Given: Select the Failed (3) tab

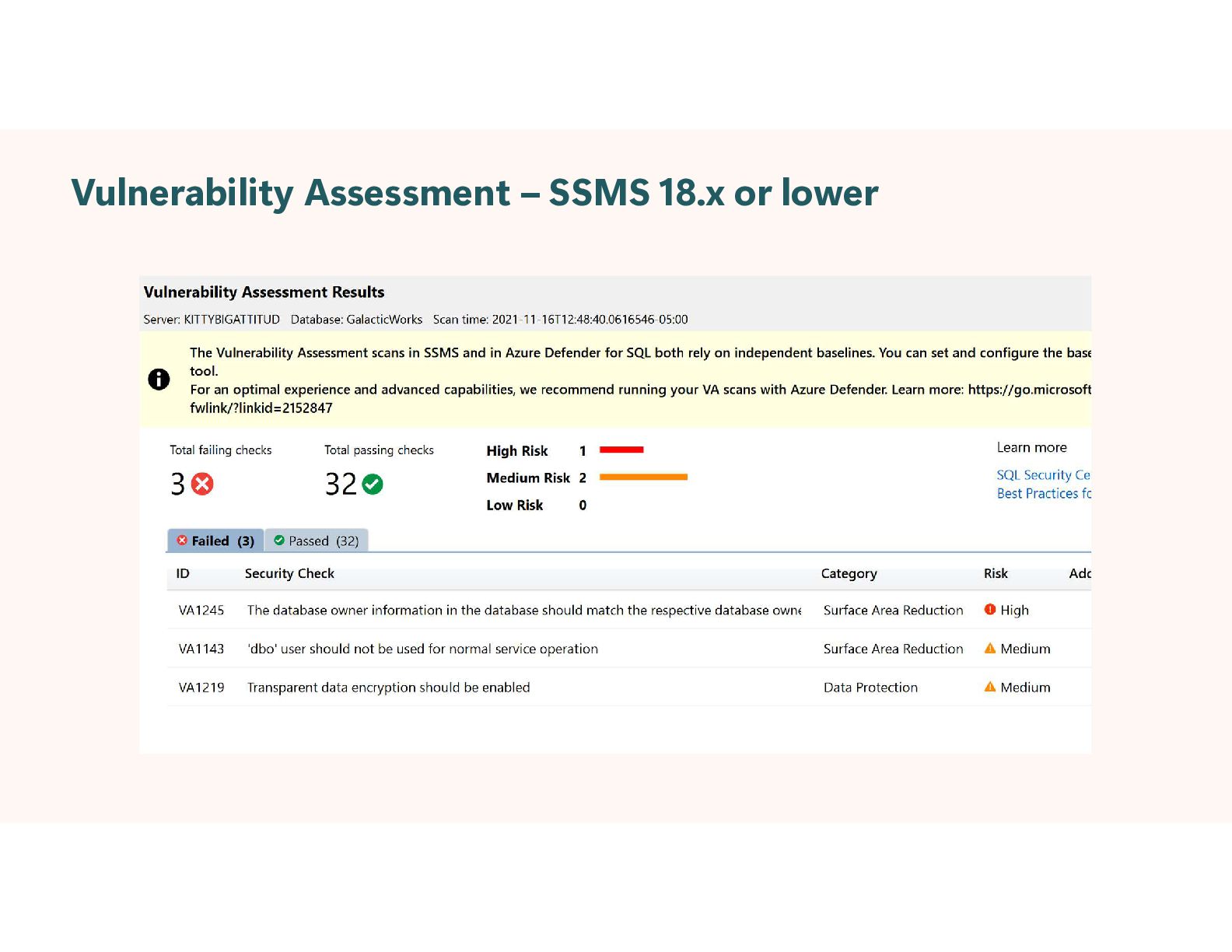Looking at the screenshot, I should [x=215, y=541].
